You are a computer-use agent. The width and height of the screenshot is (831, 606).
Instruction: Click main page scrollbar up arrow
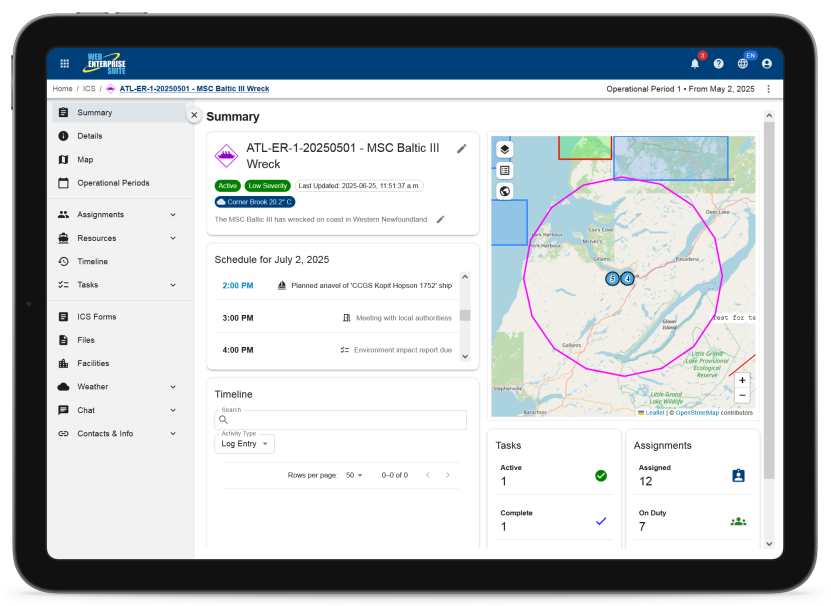tap(769, 115)
